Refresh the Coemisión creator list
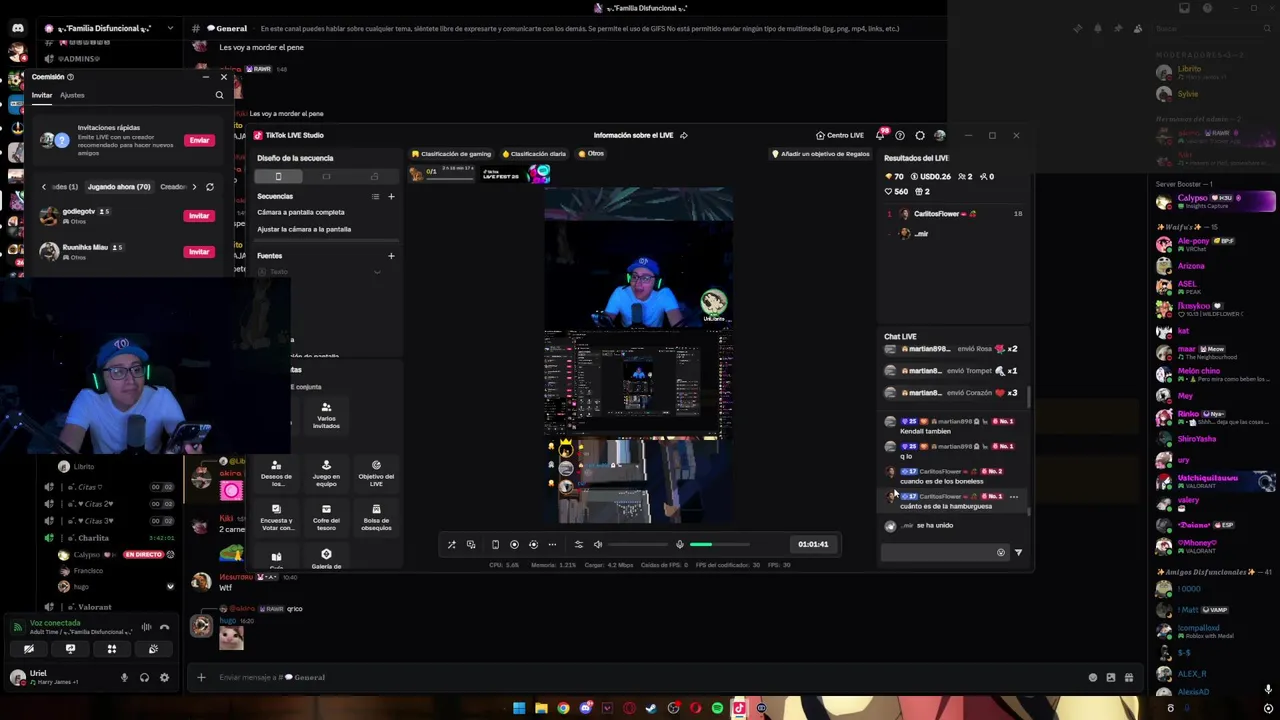This screenshot has height=720, width=1280. (x=209, y=187)
